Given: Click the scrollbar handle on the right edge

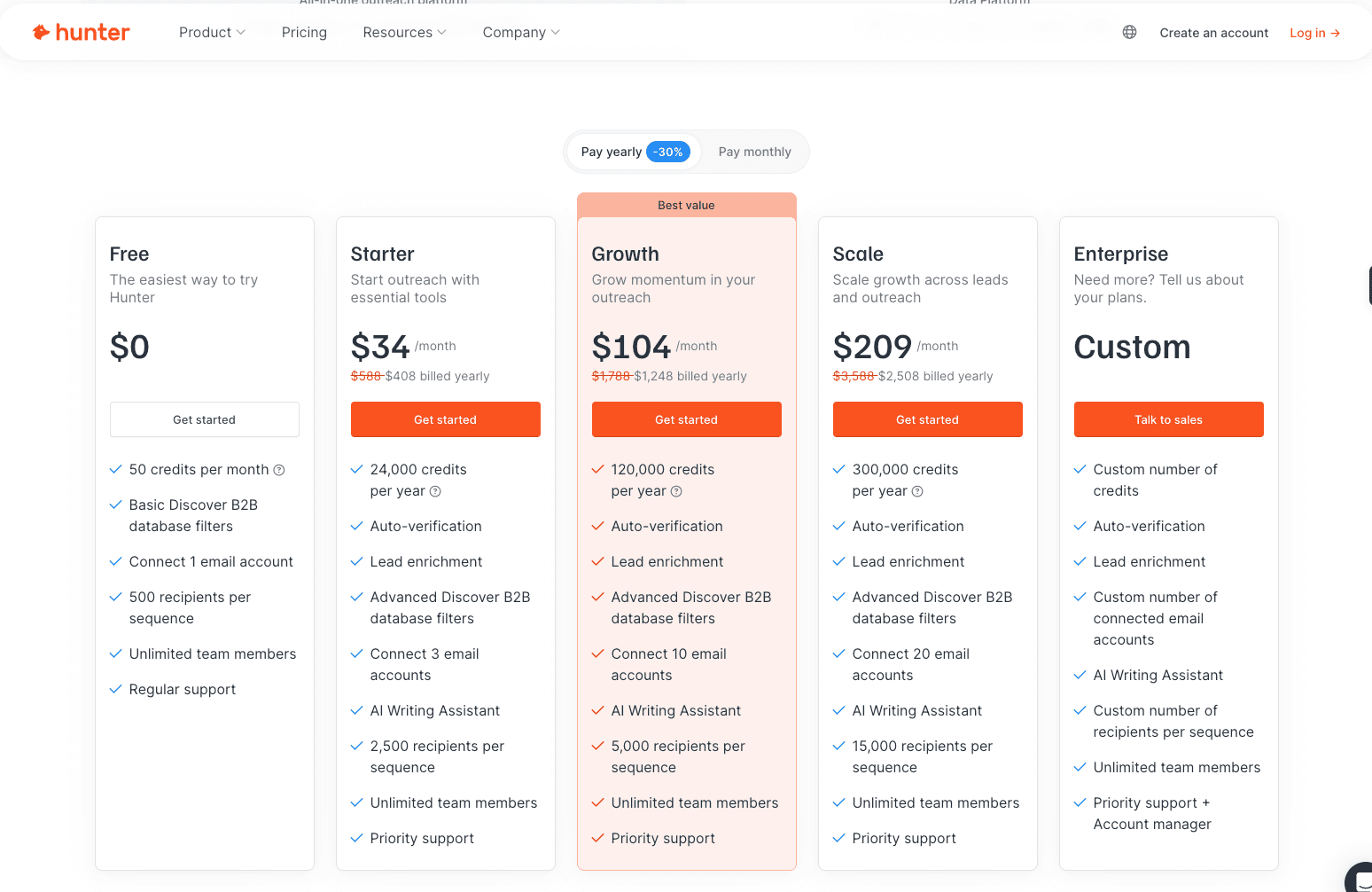Looking at the screenshot, I should (1369, 285).
